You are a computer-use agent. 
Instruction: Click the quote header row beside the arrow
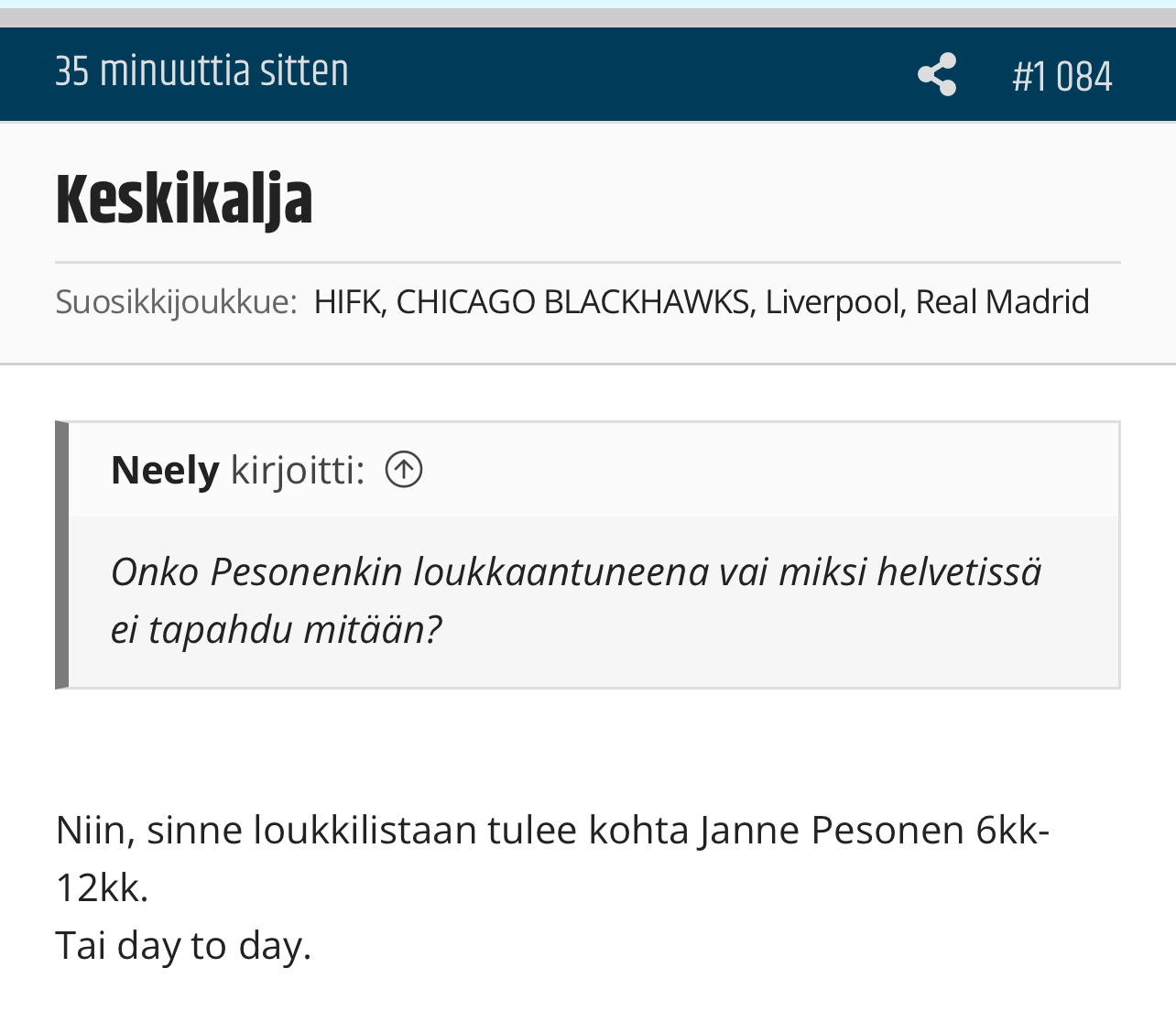point(593,470)
